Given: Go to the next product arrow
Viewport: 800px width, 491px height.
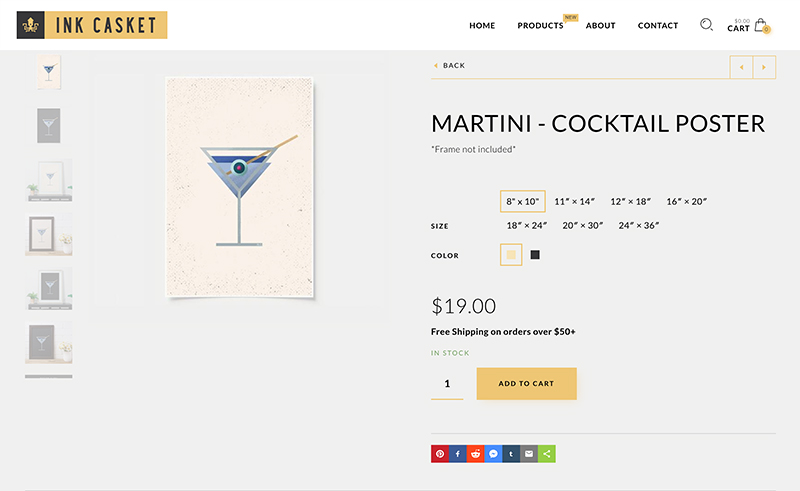Looking at the screenshot, I should [x=765, y=67].
